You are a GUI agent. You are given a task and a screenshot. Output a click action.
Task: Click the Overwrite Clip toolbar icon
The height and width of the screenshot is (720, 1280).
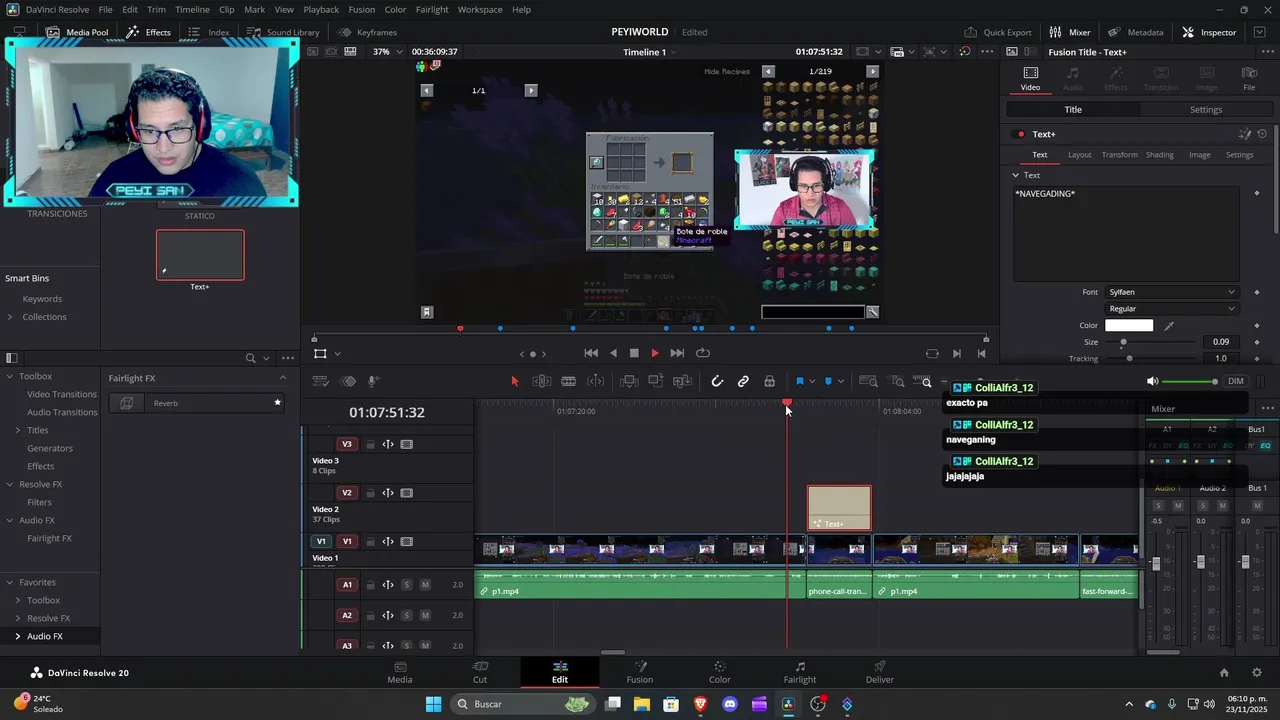point(656,381)
